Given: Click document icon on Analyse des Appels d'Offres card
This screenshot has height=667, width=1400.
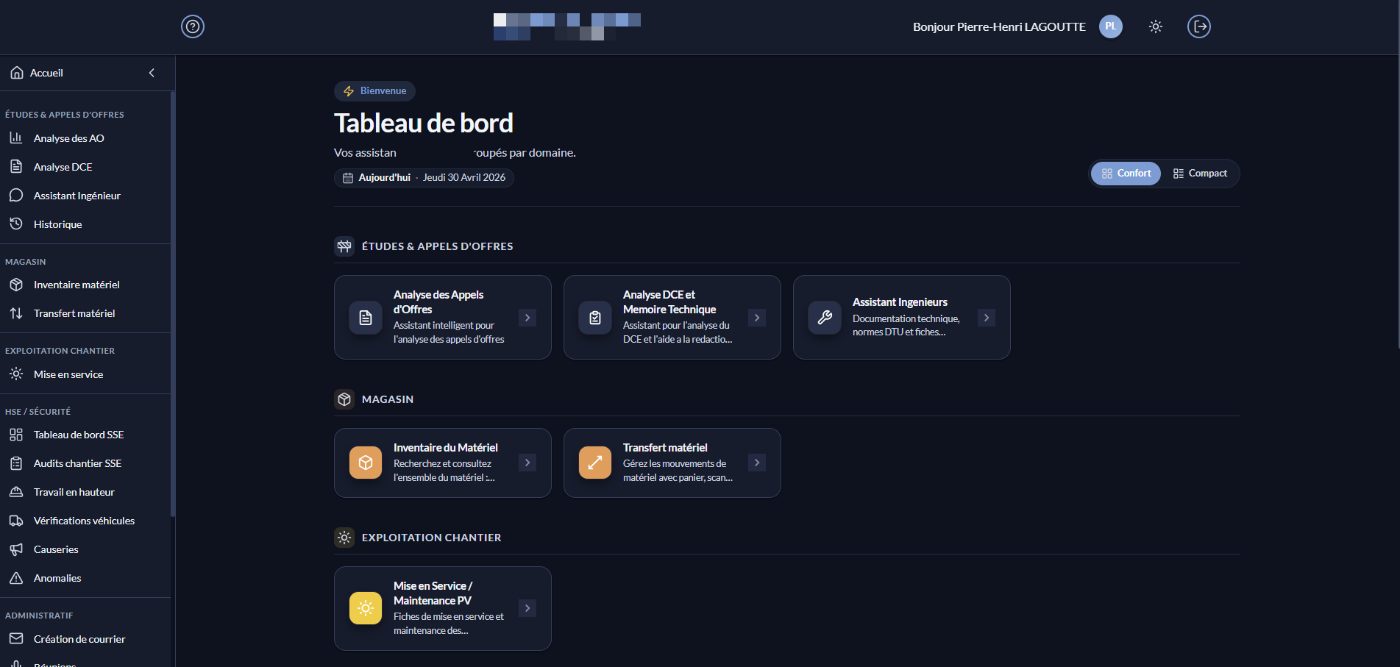Looking at the screenshot, I should 366,318.
